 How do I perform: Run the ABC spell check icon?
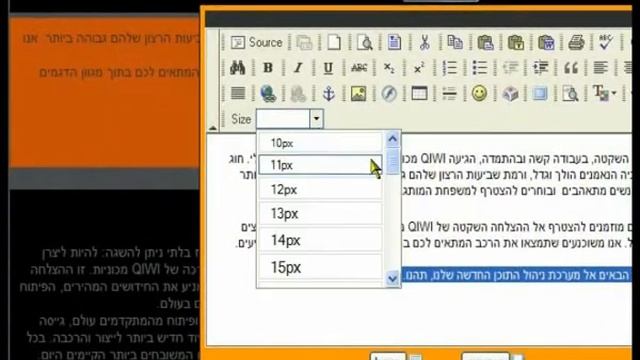click(606, 42)
